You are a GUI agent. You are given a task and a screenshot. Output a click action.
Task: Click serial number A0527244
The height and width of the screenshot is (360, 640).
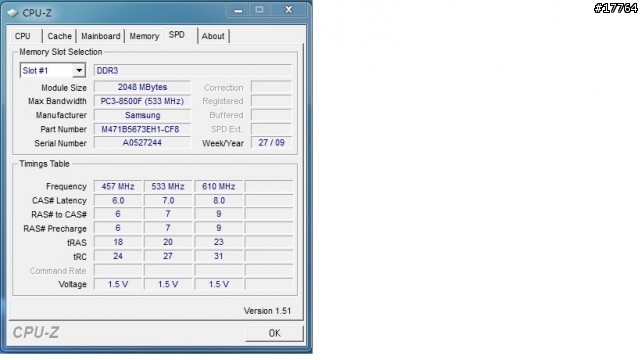point(142,143)
